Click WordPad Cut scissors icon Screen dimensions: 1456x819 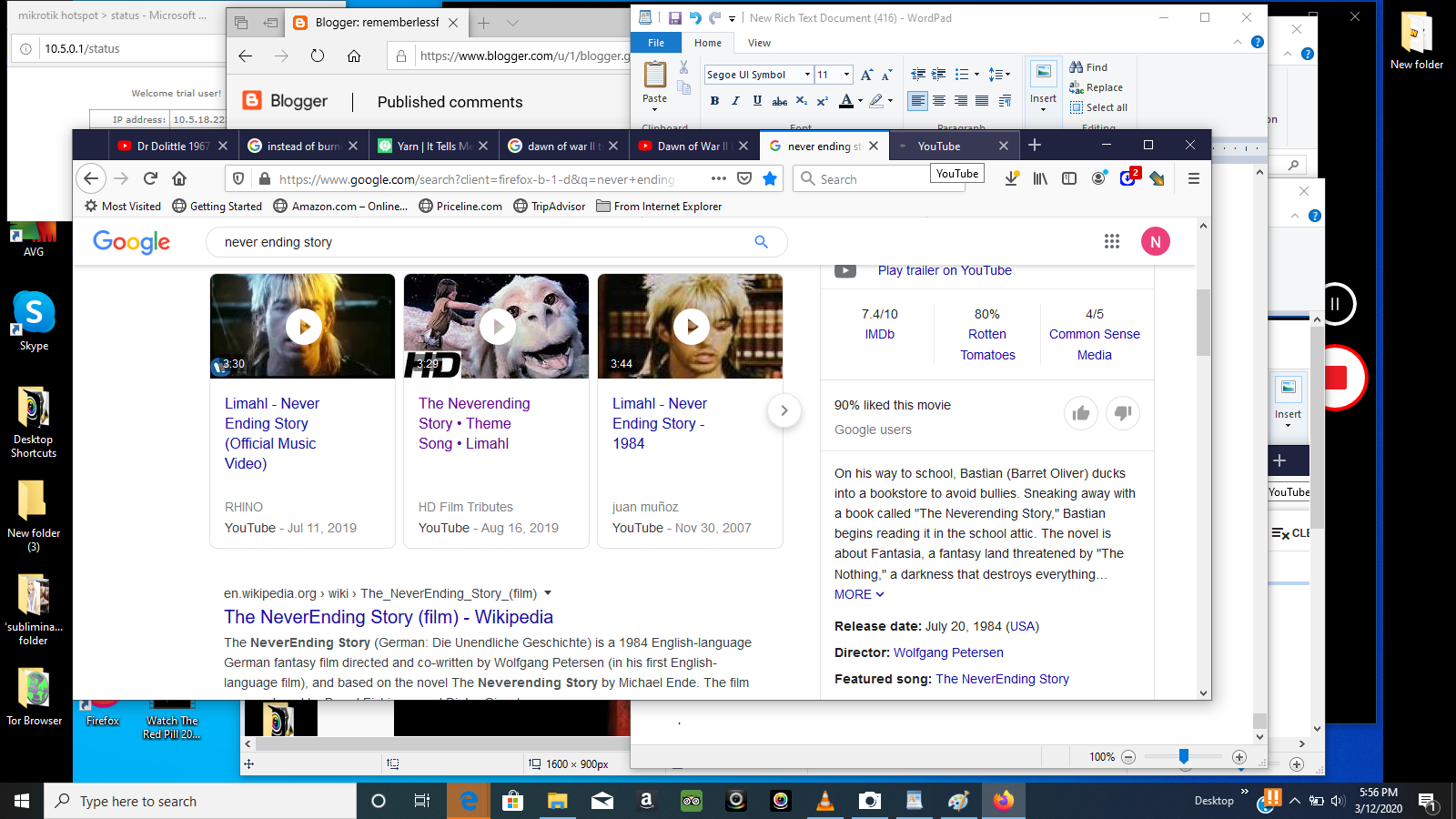tap(683, 67)
